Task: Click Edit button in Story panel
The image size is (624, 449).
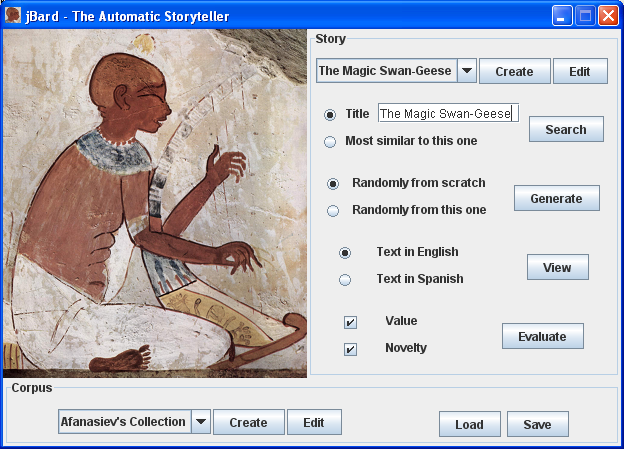Action: point(580,71)
